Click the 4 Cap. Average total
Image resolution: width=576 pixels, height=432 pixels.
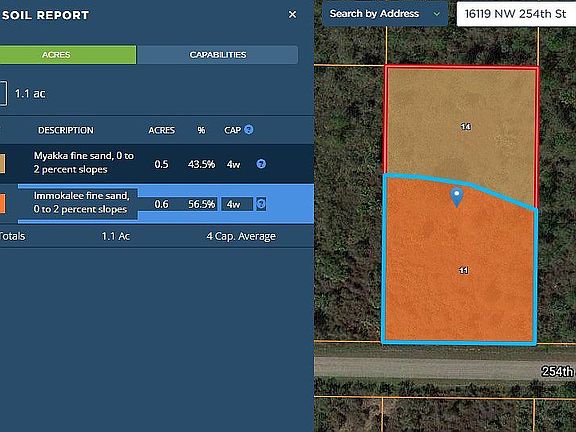pyautogui.click(x=241, y=236)
